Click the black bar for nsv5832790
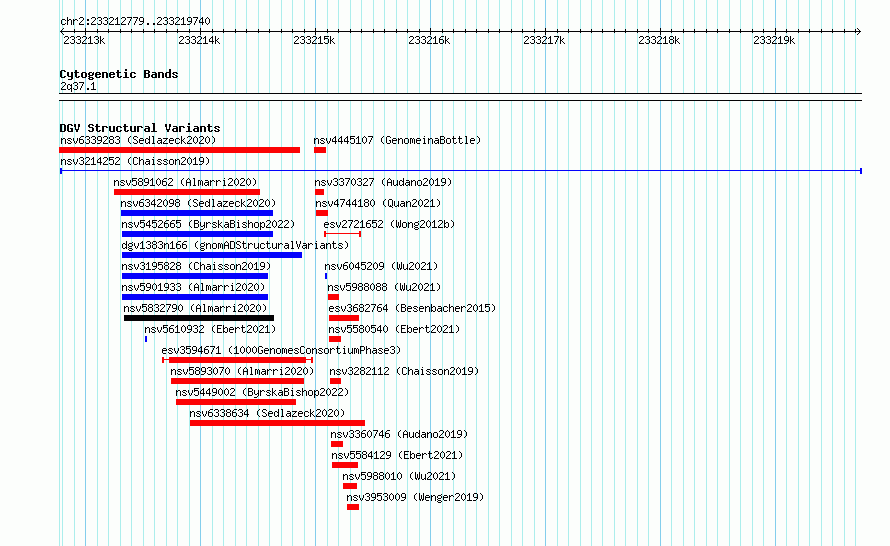The width and height of the screenshot is (890, 546). 199,318
